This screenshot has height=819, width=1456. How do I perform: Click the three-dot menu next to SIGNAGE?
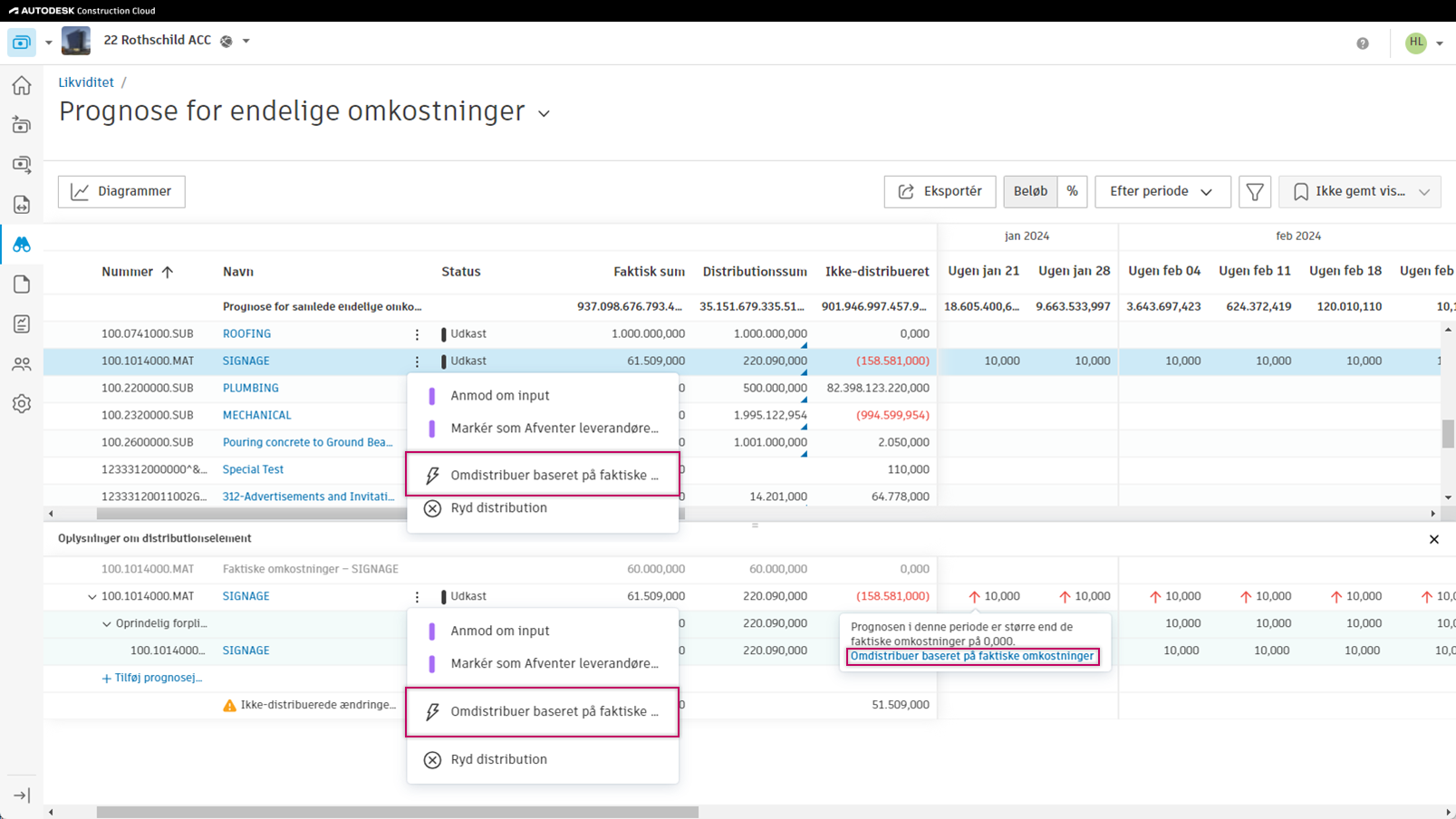pos(417,361)
